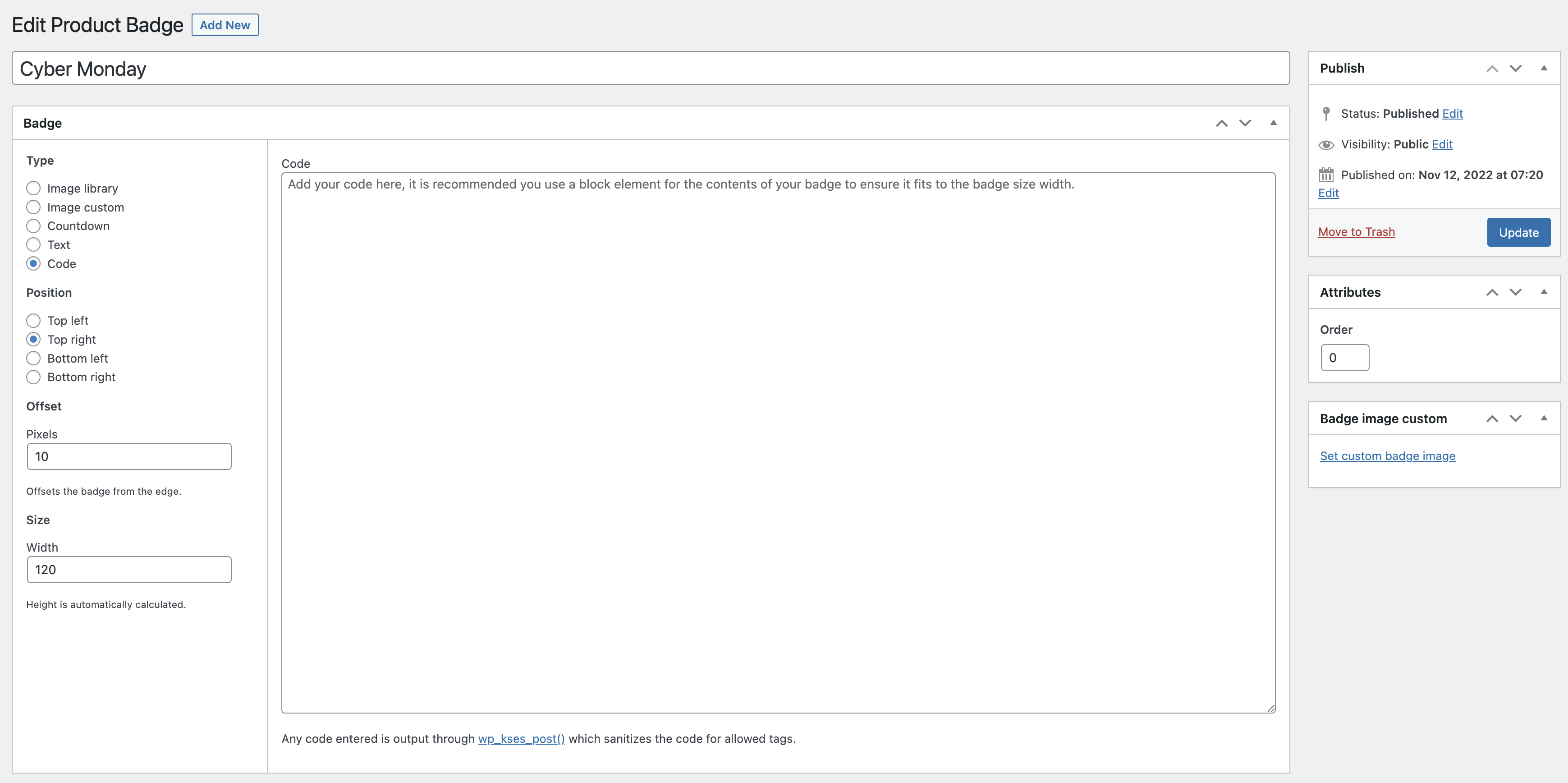This screenshot has width=1568, height=783.
Task: Collapse the Publish panel toggle triangle
Action: pyautogui.click(x=1543, y=68)
